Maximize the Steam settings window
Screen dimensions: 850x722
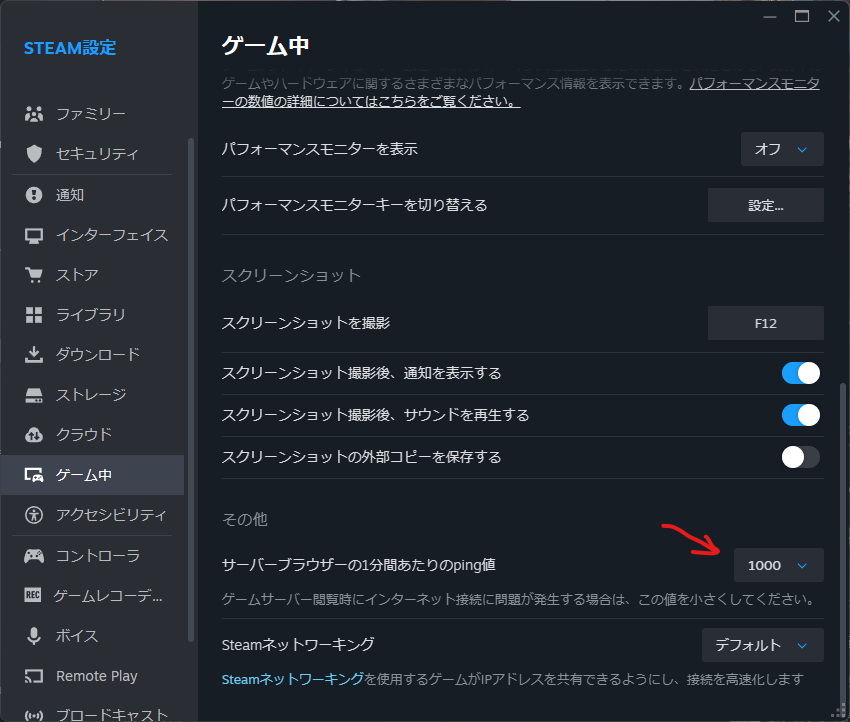click(x=802, y=16)
